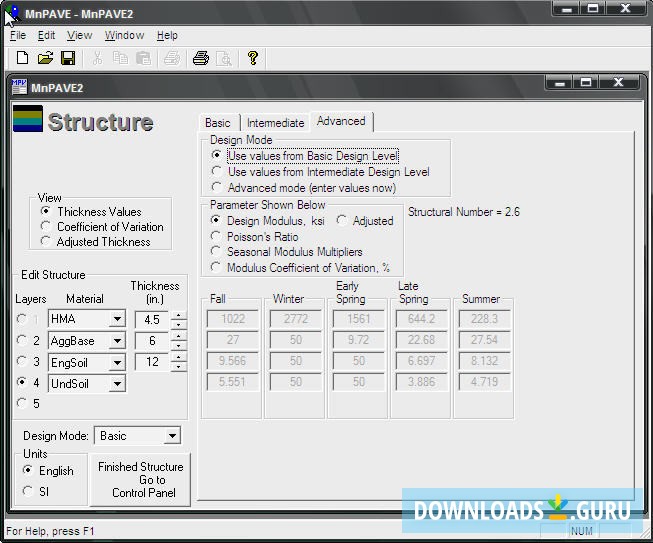Select Coefficient of Variation view option
Image resolution: width=653 pixels, height=543 pixels.
102,227
